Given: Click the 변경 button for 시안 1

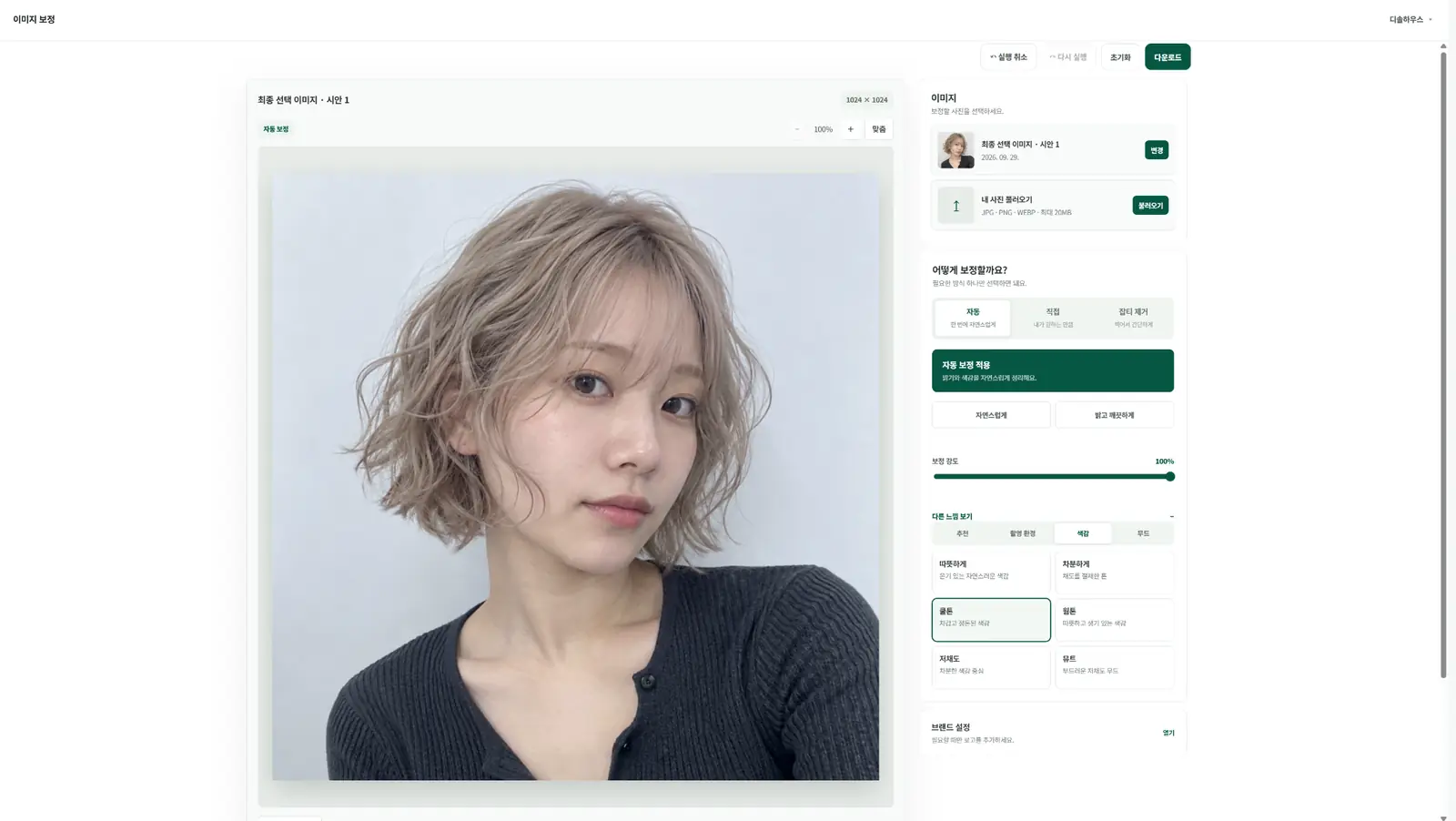Looking at the screenshot, I should pos(1157,150).
